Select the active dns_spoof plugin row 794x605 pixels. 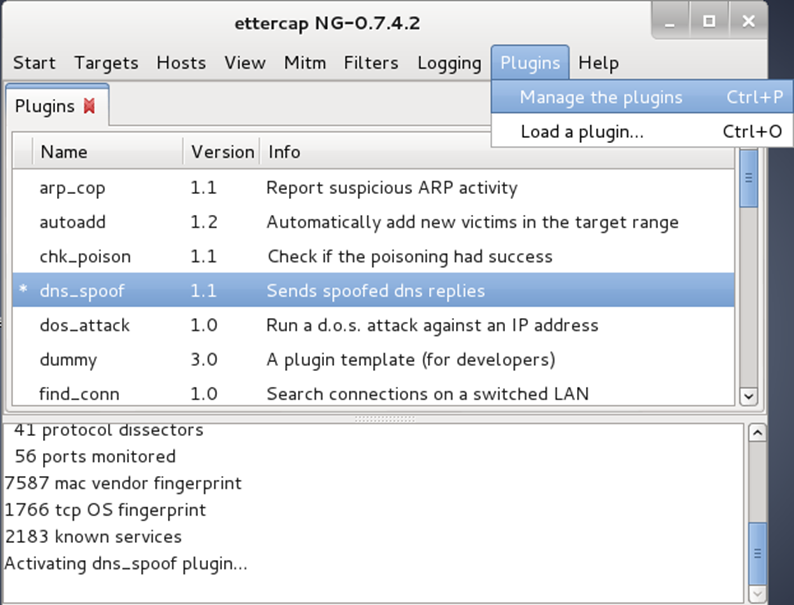(373, 291)
